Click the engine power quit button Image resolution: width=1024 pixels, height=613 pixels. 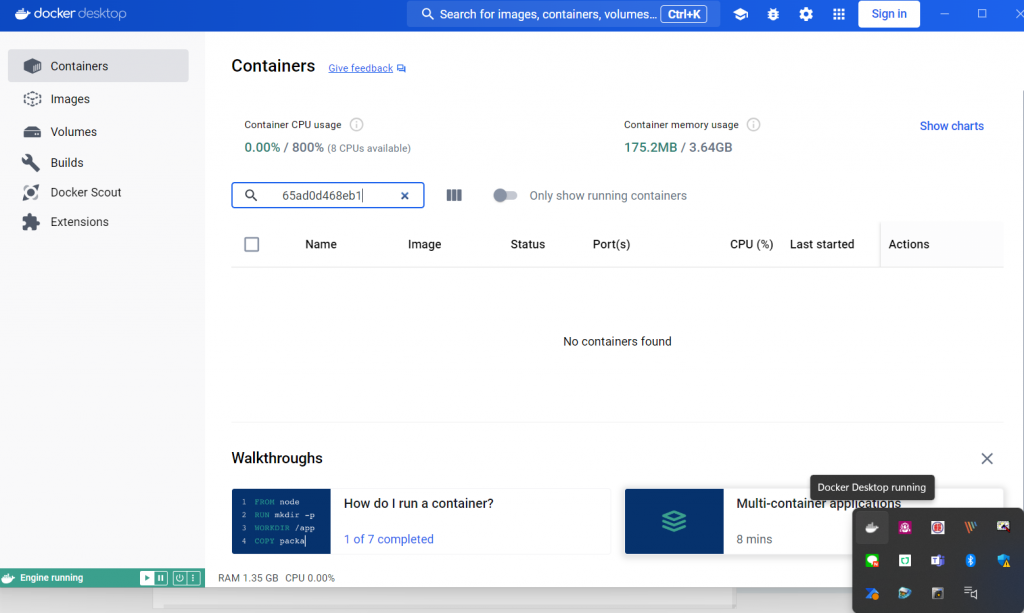pos(180,578)
